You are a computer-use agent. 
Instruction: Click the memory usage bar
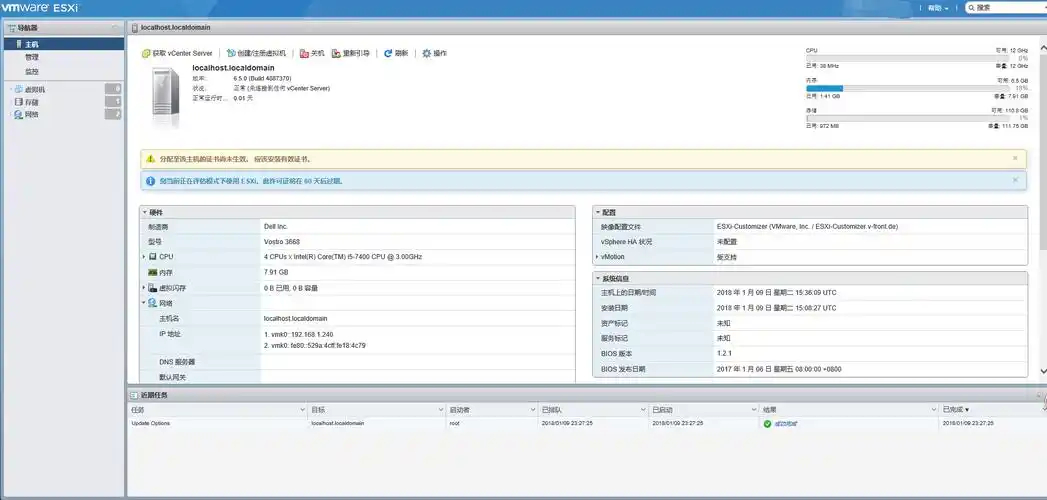pyautogui.click(x=907, y=88)
